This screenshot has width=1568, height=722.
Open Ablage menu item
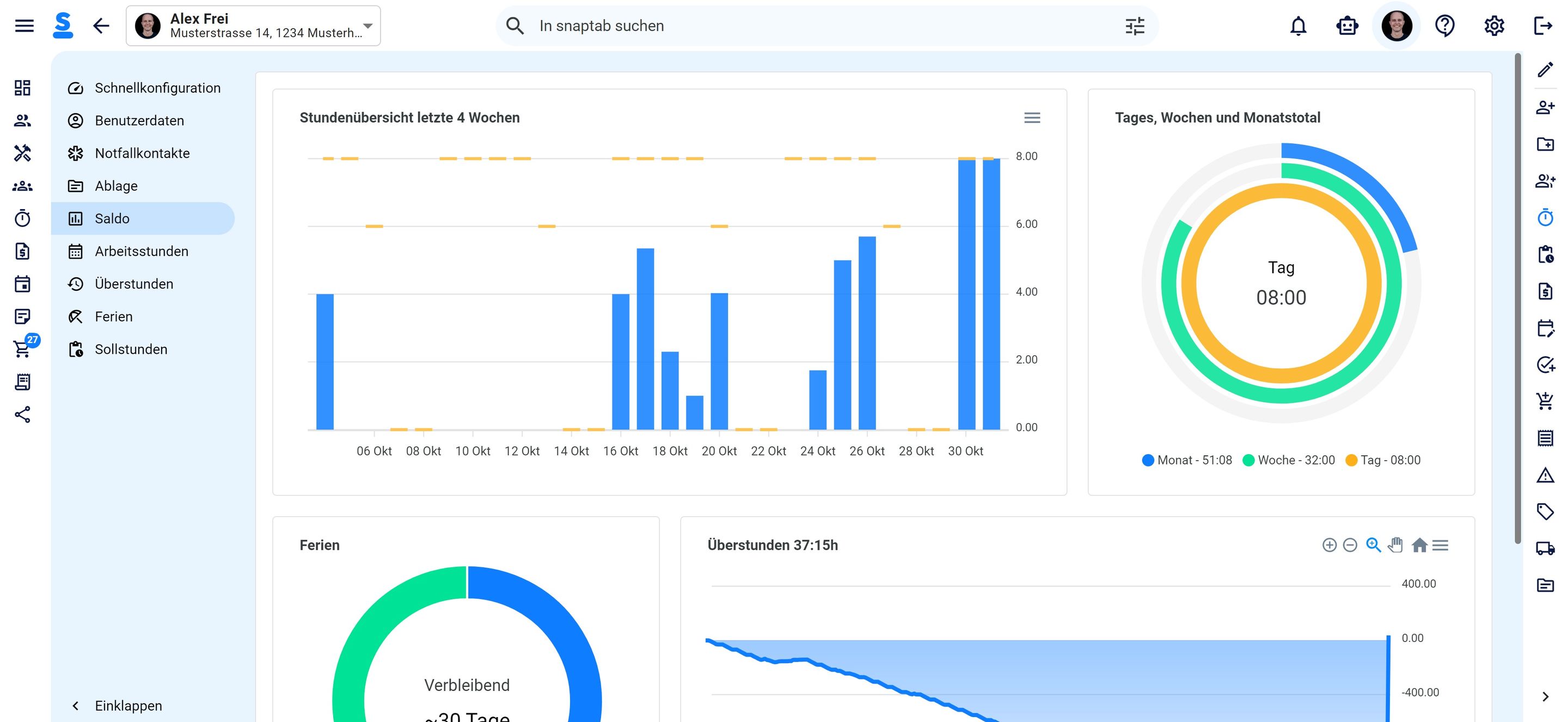[143, 186]
